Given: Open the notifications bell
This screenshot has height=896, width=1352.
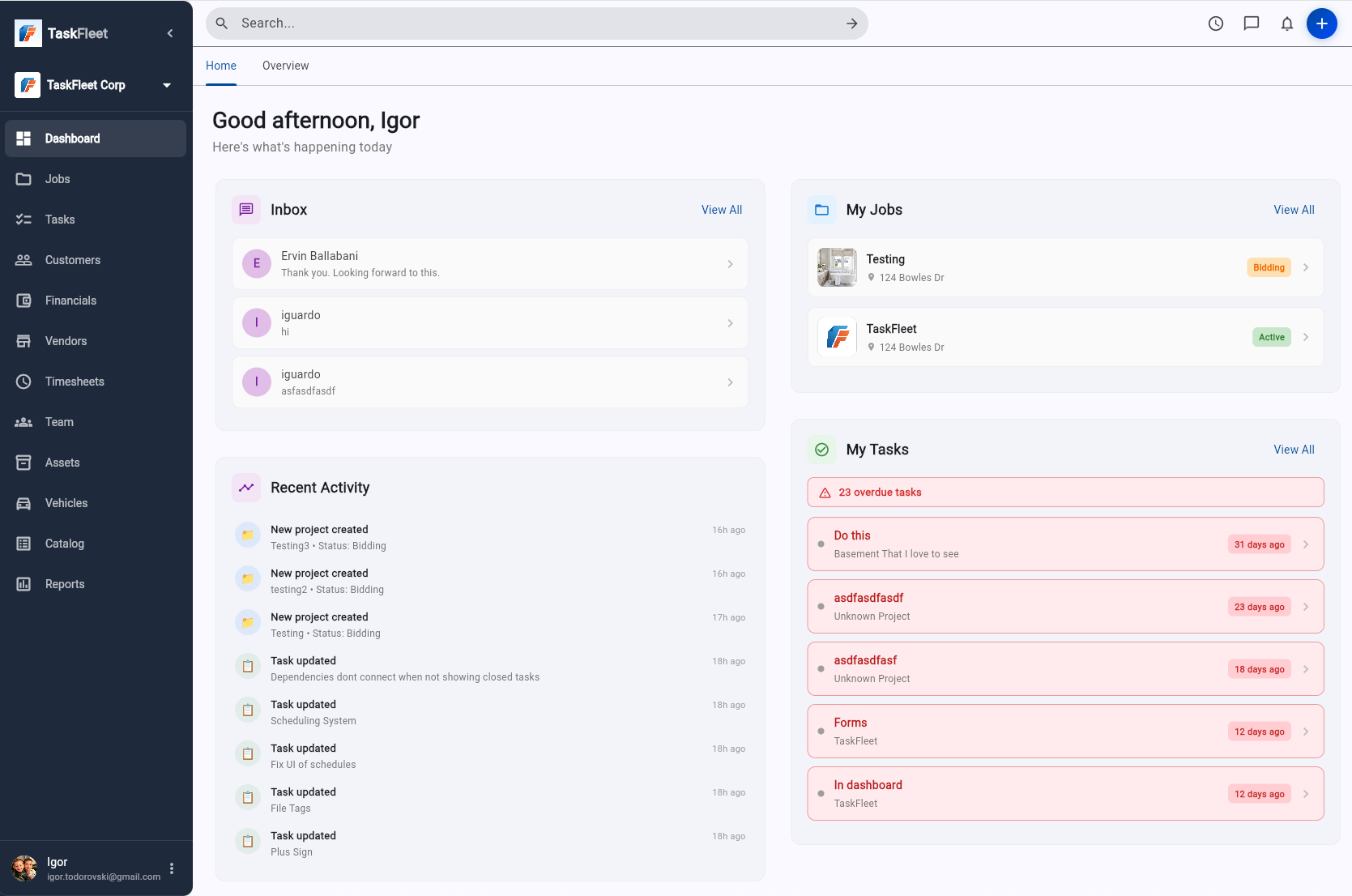Looking at the screenshot, I should click(x=1286, y=23).
